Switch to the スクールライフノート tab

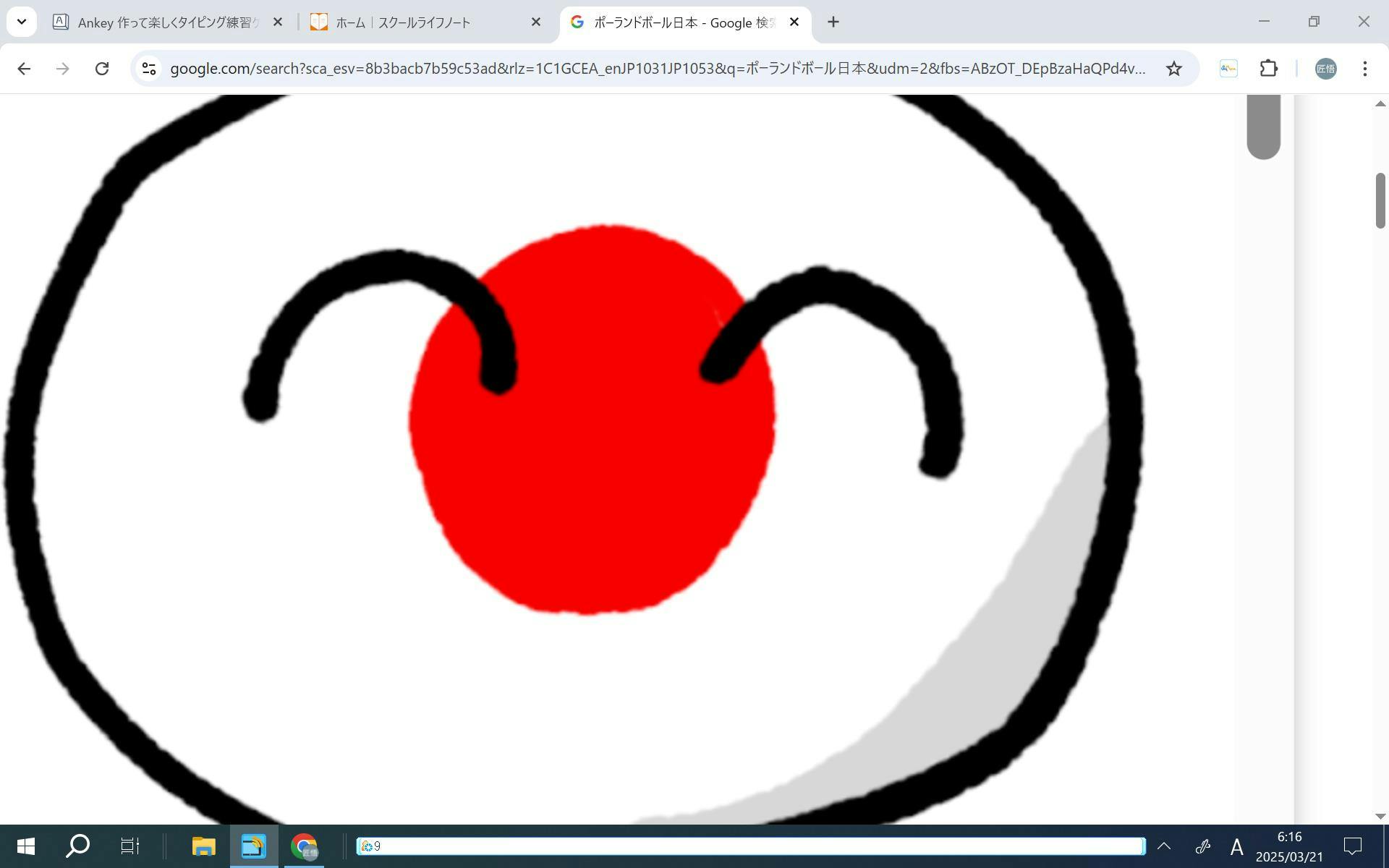pyautogui.click(x=420, y=22)
